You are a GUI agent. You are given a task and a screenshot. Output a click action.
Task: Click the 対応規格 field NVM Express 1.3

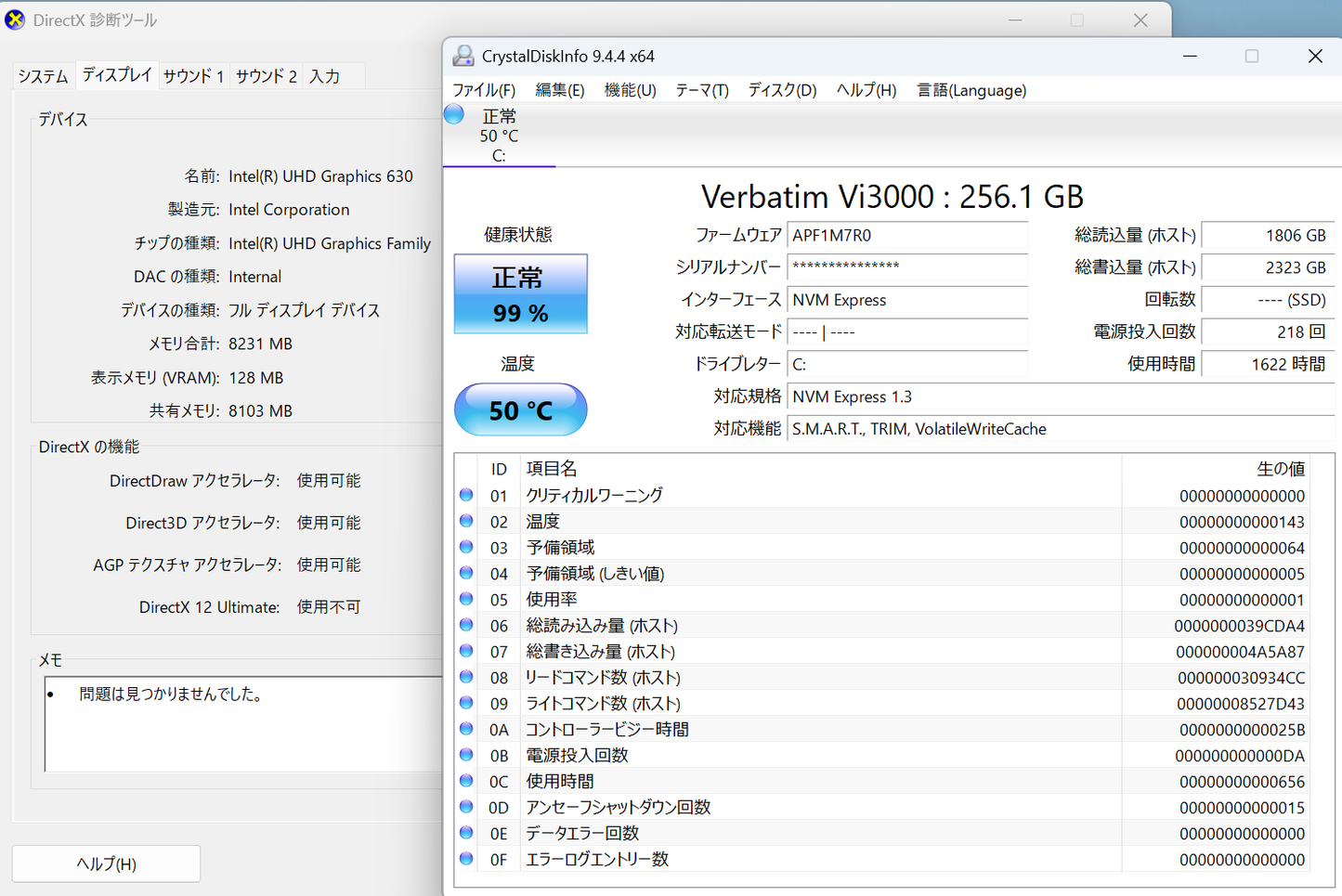1061,396
